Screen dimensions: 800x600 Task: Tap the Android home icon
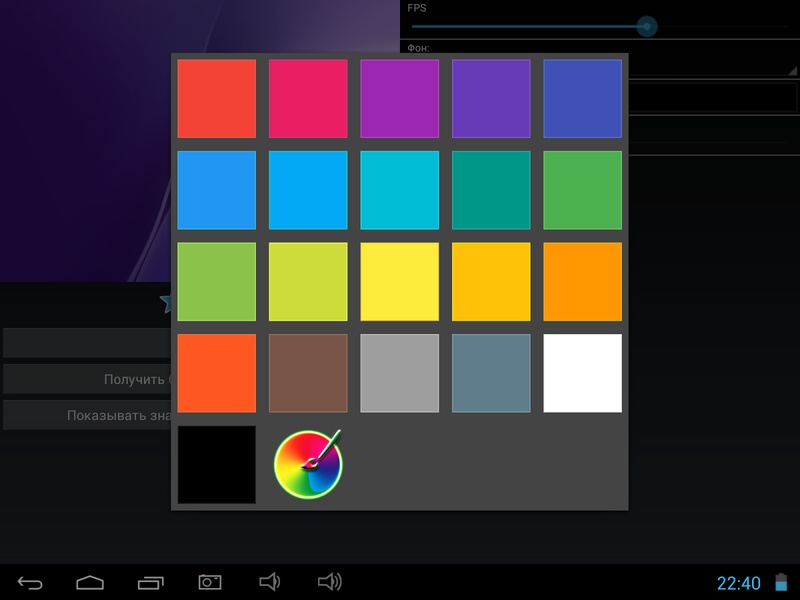(90, 582)
